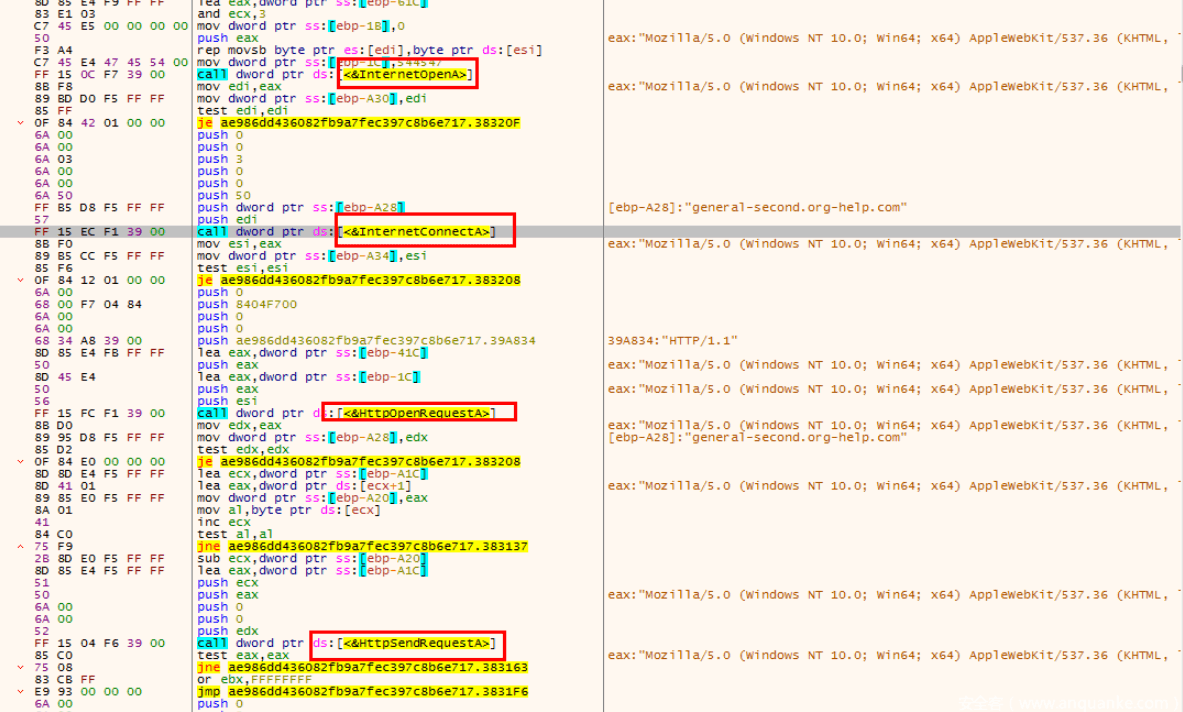Click the HTTP/1.1 string comment

coord(672,340)
